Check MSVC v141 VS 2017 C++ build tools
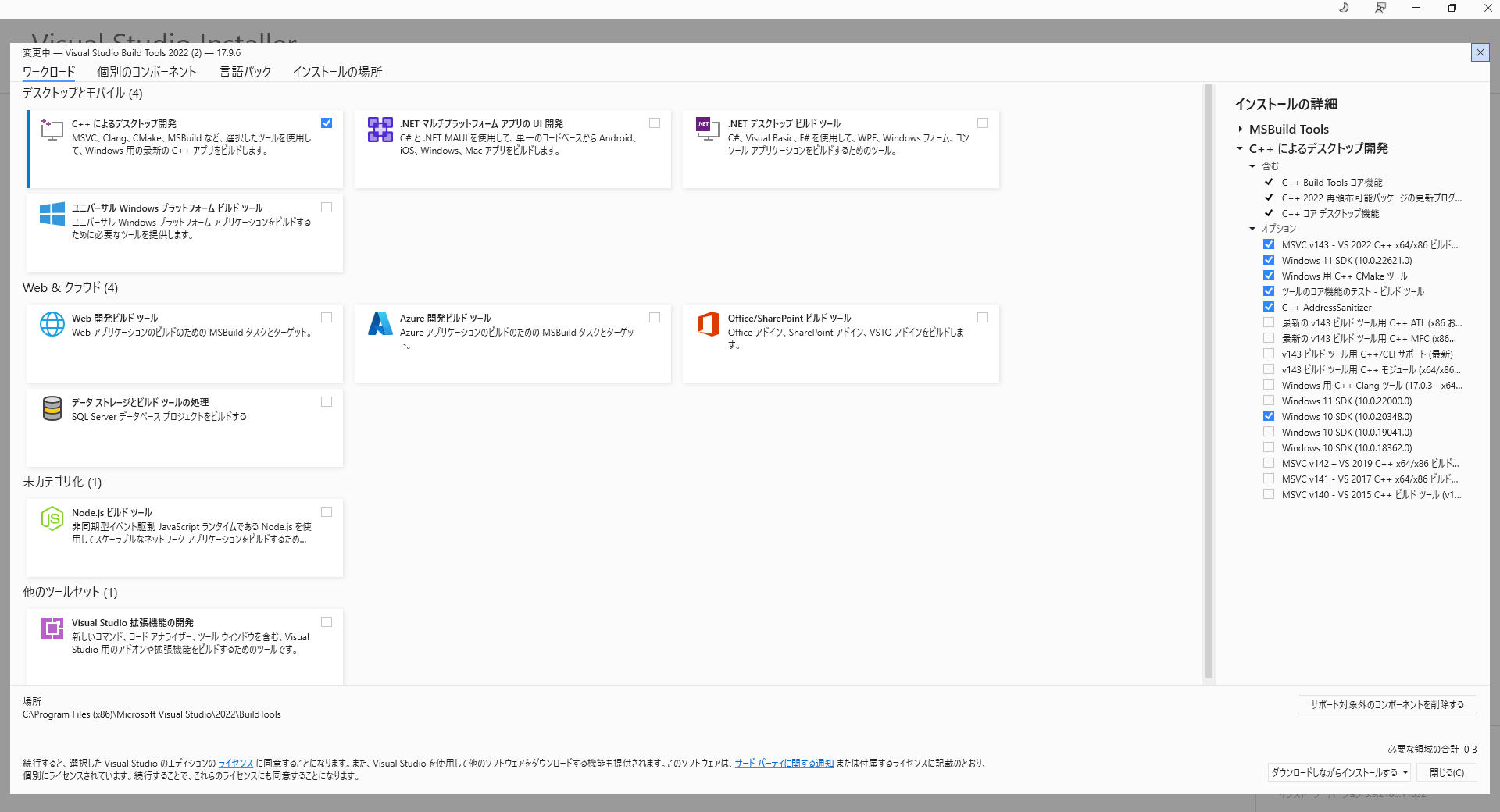The height and width of the screenshot is (812, 1500). tap(1269, 479)
